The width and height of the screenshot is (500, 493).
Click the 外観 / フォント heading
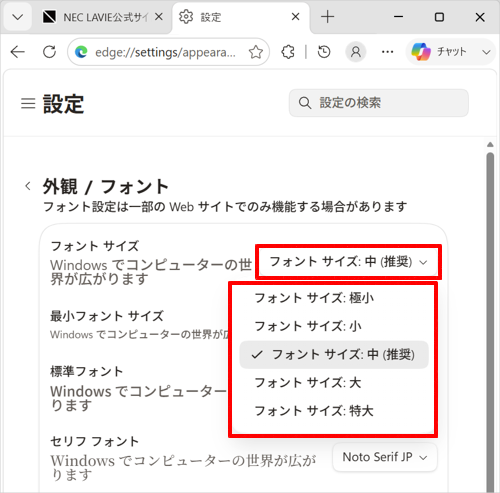[105, 186]
